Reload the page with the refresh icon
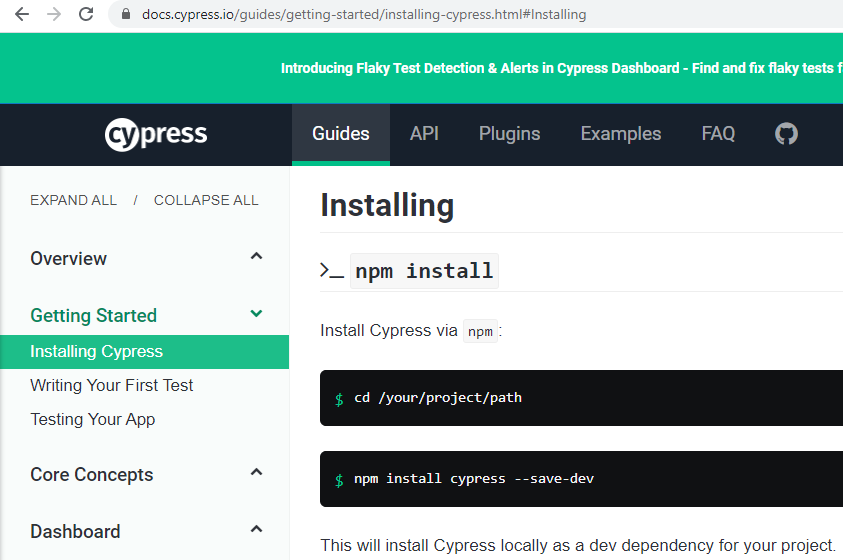The height and width of the screenshot is (560, 843). click(86, 14)
